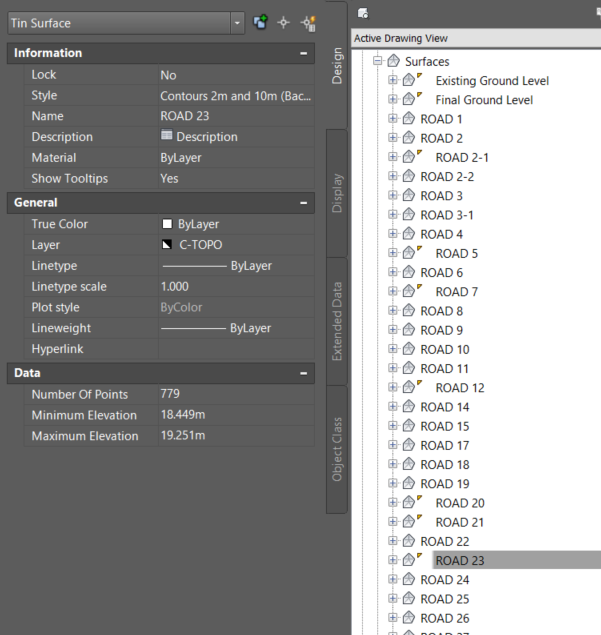Select the ROAD 9 tree item

click(x=441, y=330)
